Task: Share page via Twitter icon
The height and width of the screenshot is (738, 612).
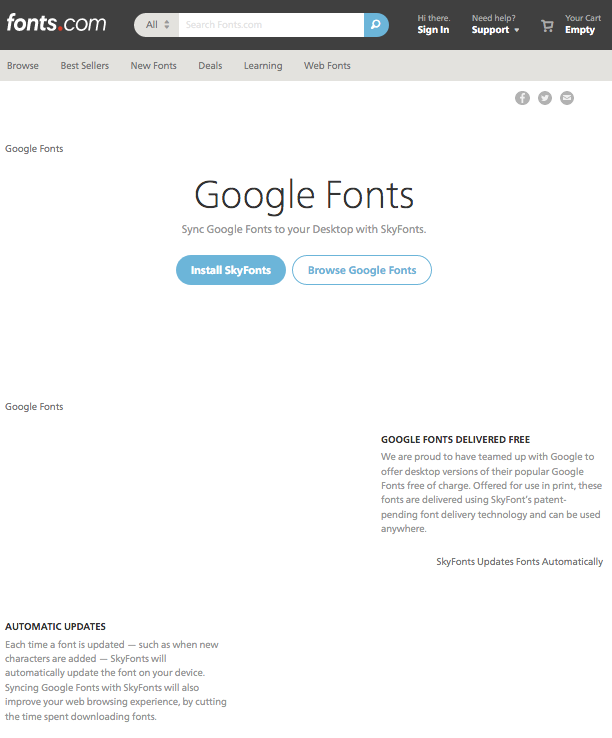Action: (545, 98)
